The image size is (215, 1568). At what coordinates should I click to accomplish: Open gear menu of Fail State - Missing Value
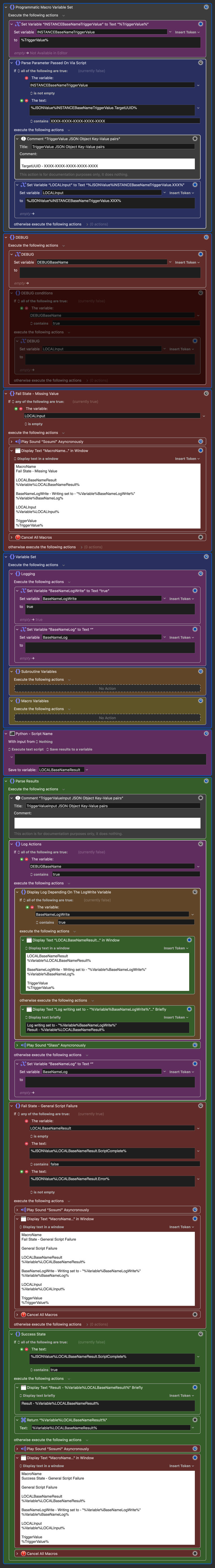click(206, 393)
